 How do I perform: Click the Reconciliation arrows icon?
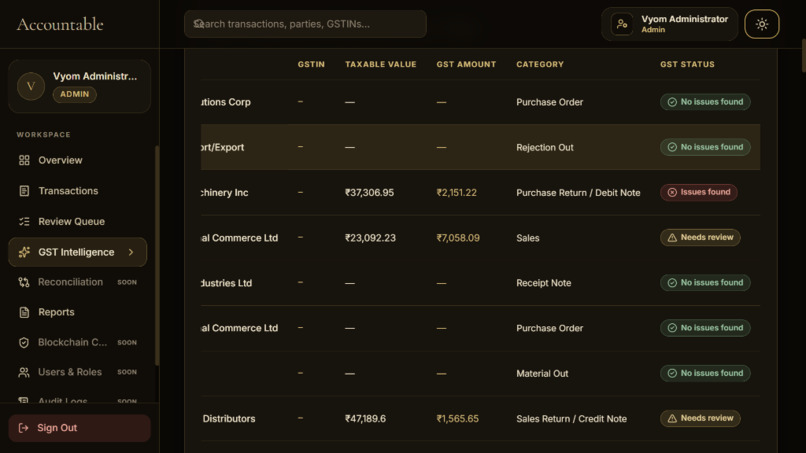pyautogui.click(x=24, y=282)
